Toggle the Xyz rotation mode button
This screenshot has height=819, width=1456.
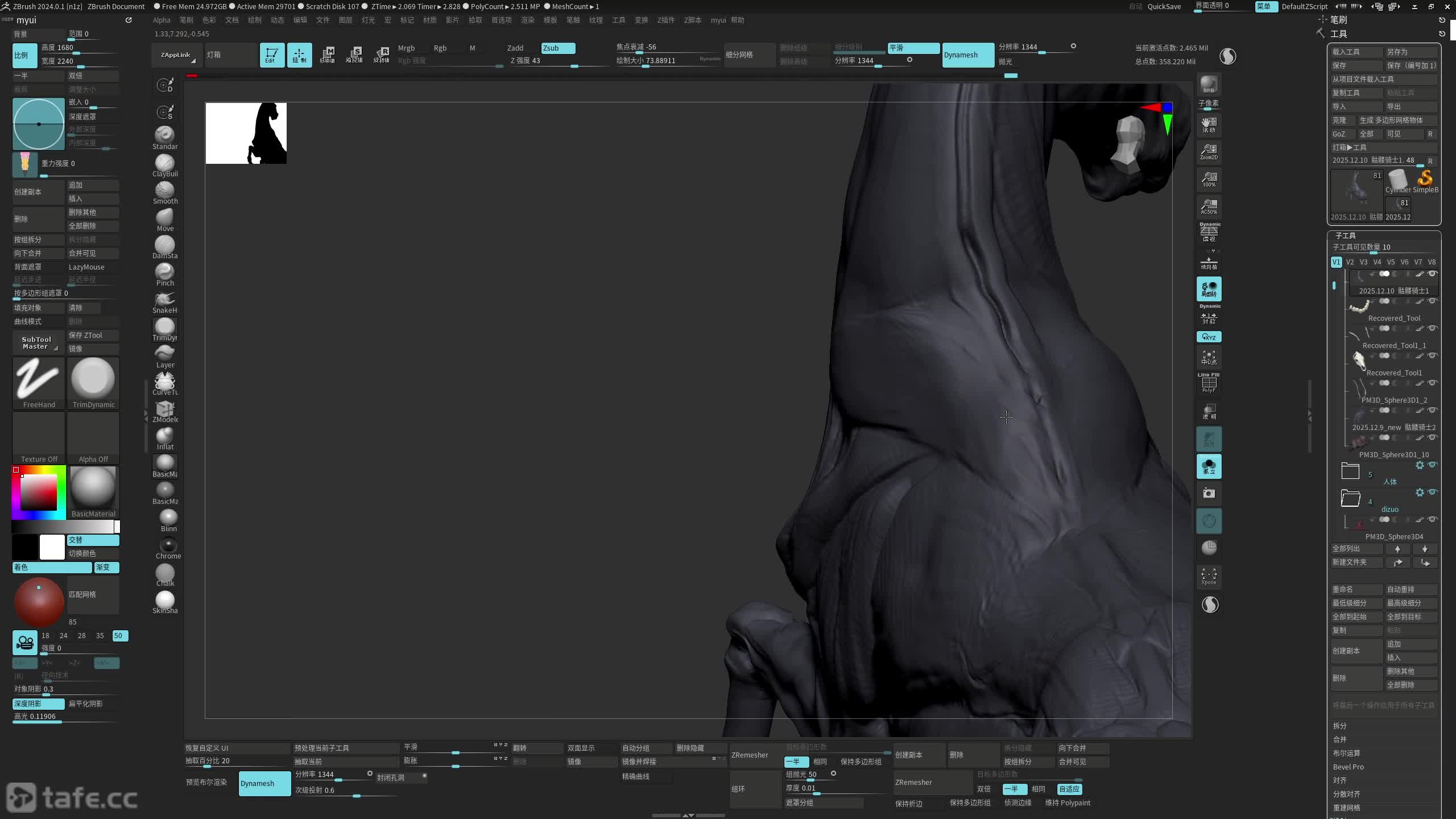point(1209,337)
